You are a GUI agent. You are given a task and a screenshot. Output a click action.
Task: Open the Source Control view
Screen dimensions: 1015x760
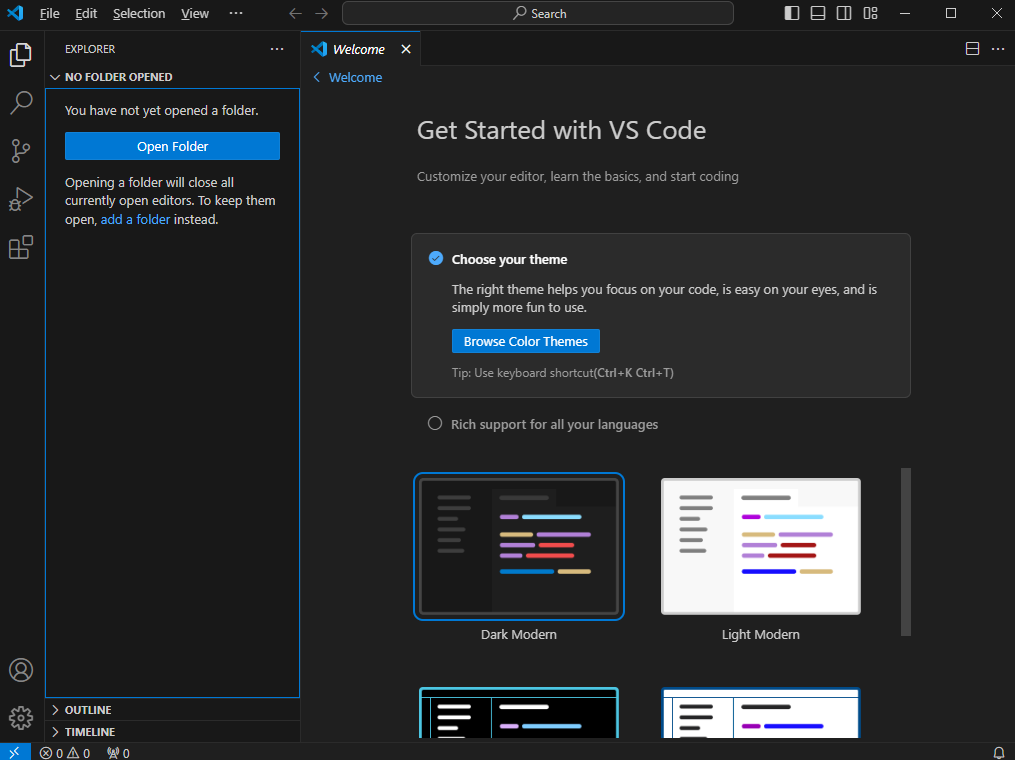[x=21, y=151]
